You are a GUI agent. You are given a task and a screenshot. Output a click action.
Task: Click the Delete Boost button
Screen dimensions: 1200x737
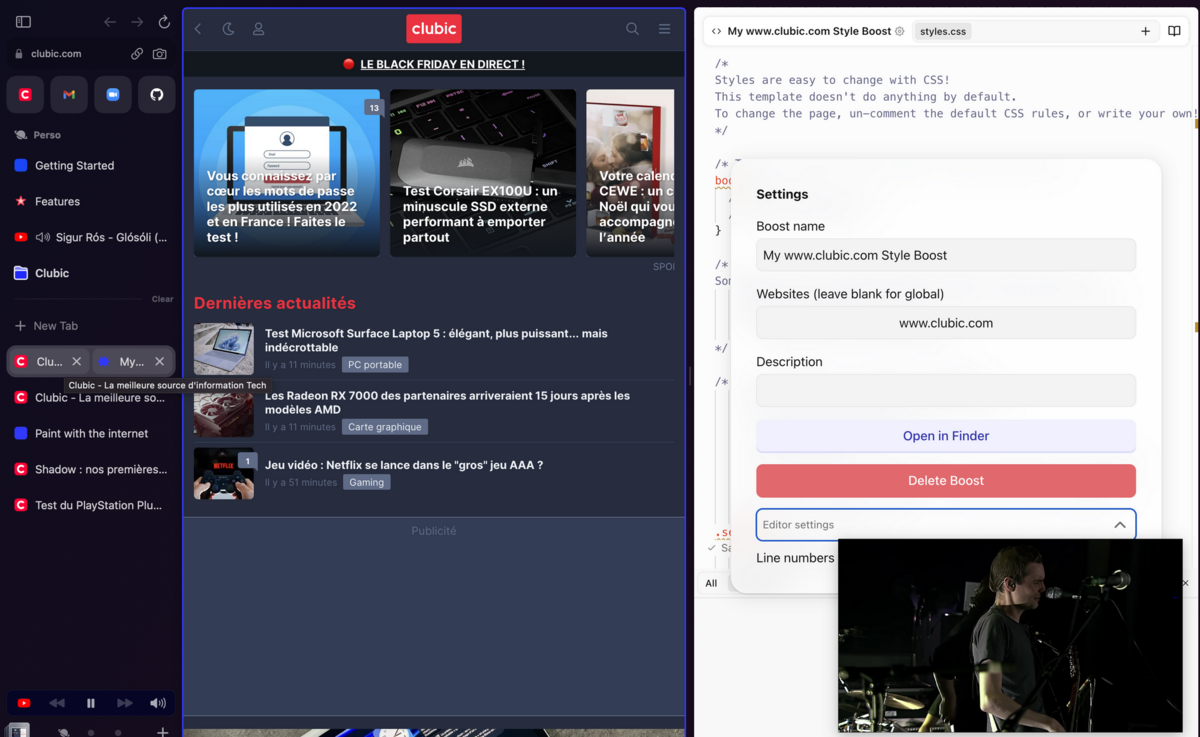click(x=946, y=481)
